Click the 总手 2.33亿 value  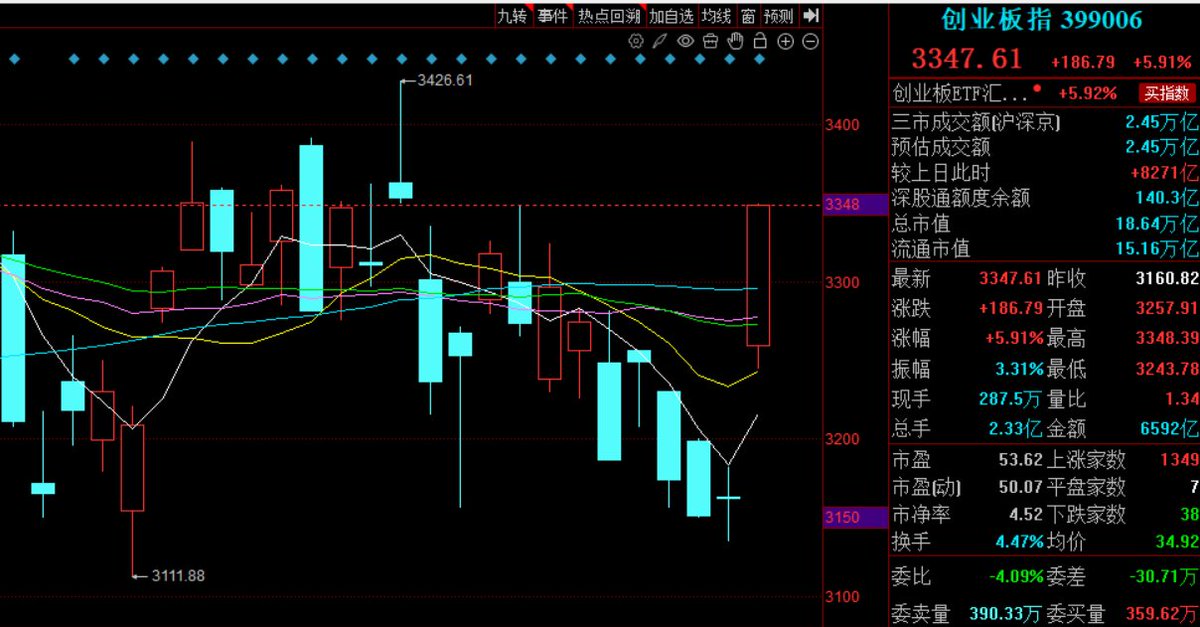1013,429
